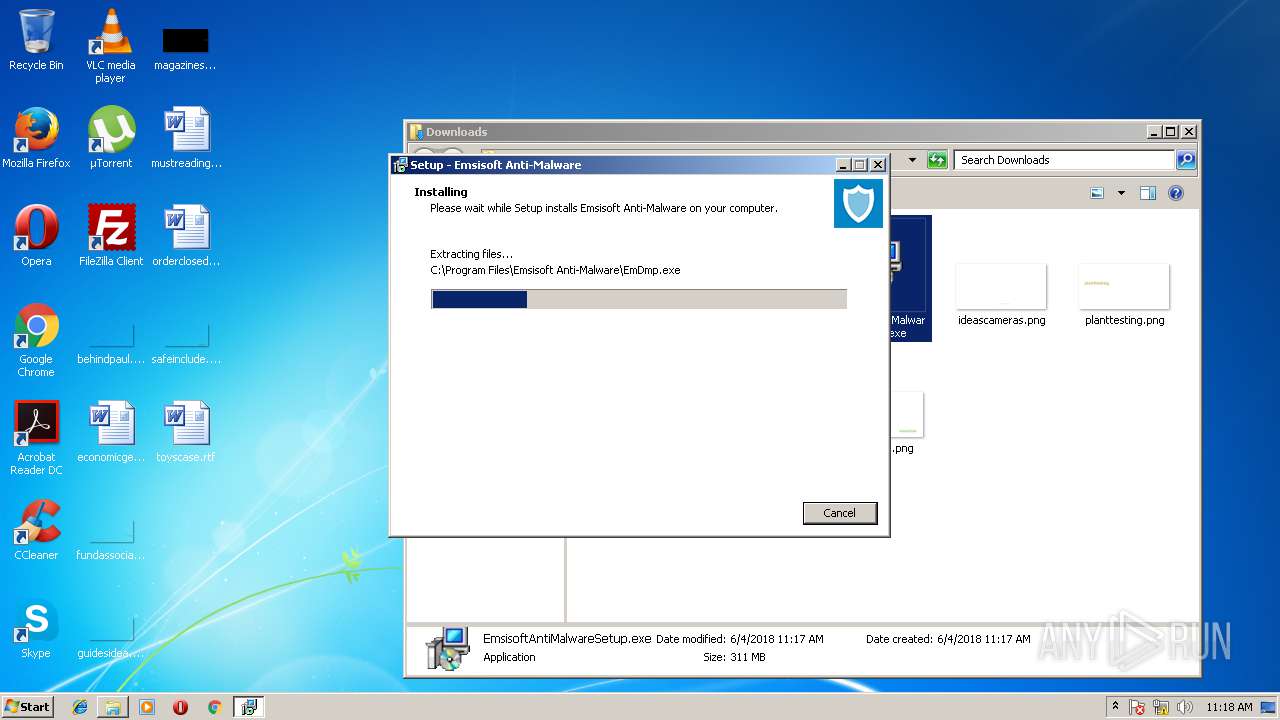Click the search magnifier button in Downloads
This screenshot has height=720, width=1280.
point(1185,160)
